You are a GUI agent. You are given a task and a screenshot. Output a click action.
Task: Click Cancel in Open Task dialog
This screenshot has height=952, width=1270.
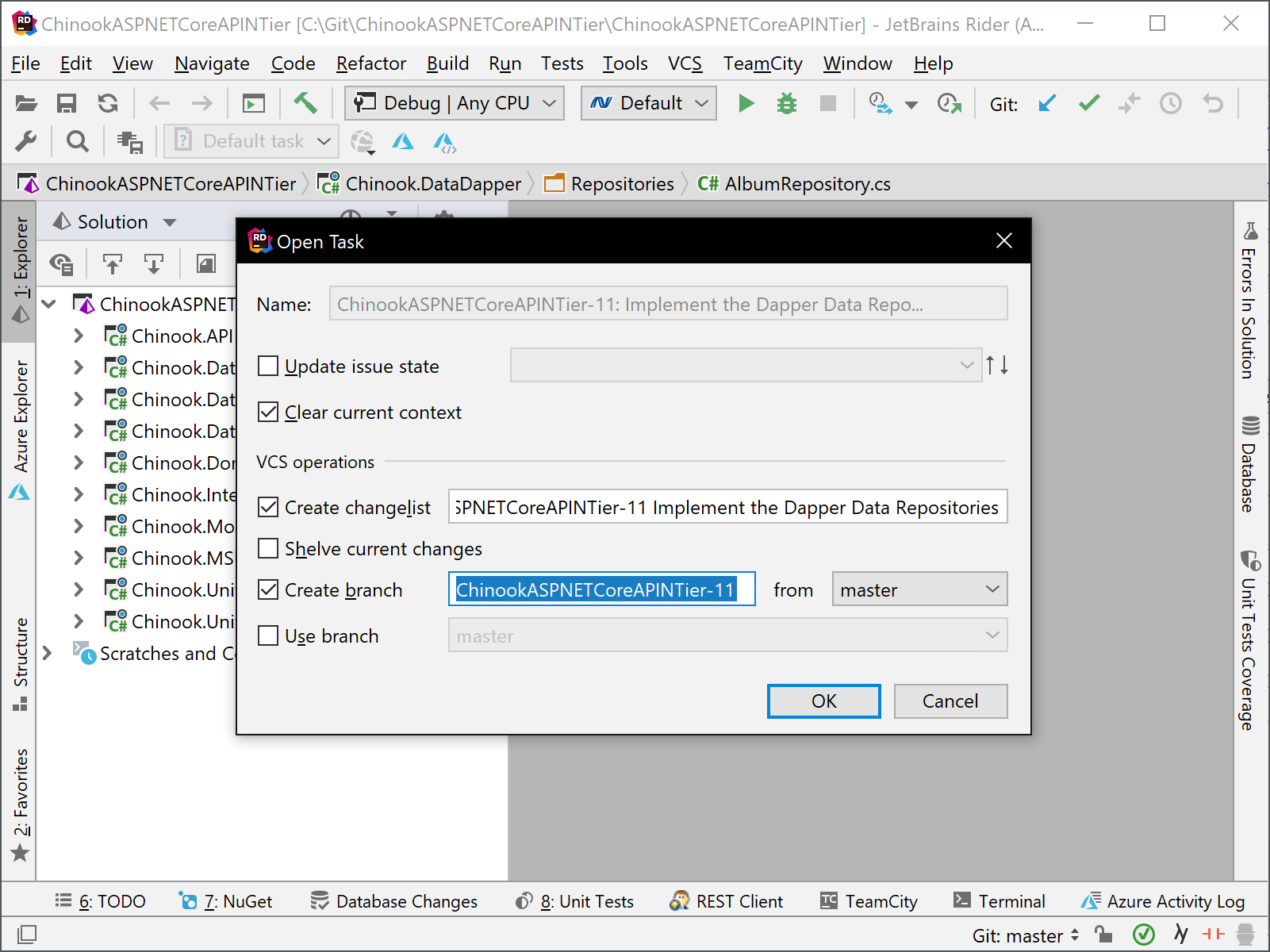pos(950,701)
